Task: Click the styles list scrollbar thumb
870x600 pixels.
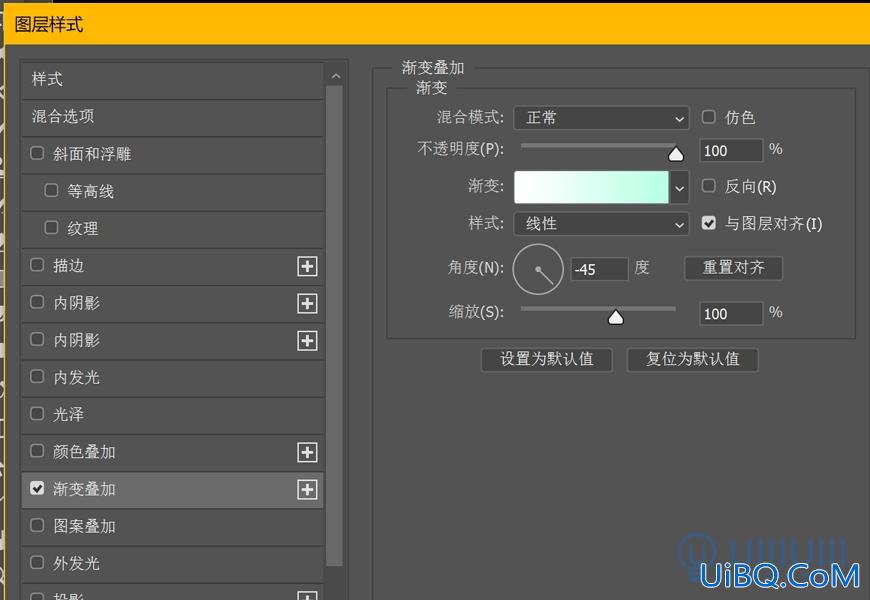Action: 335,326
